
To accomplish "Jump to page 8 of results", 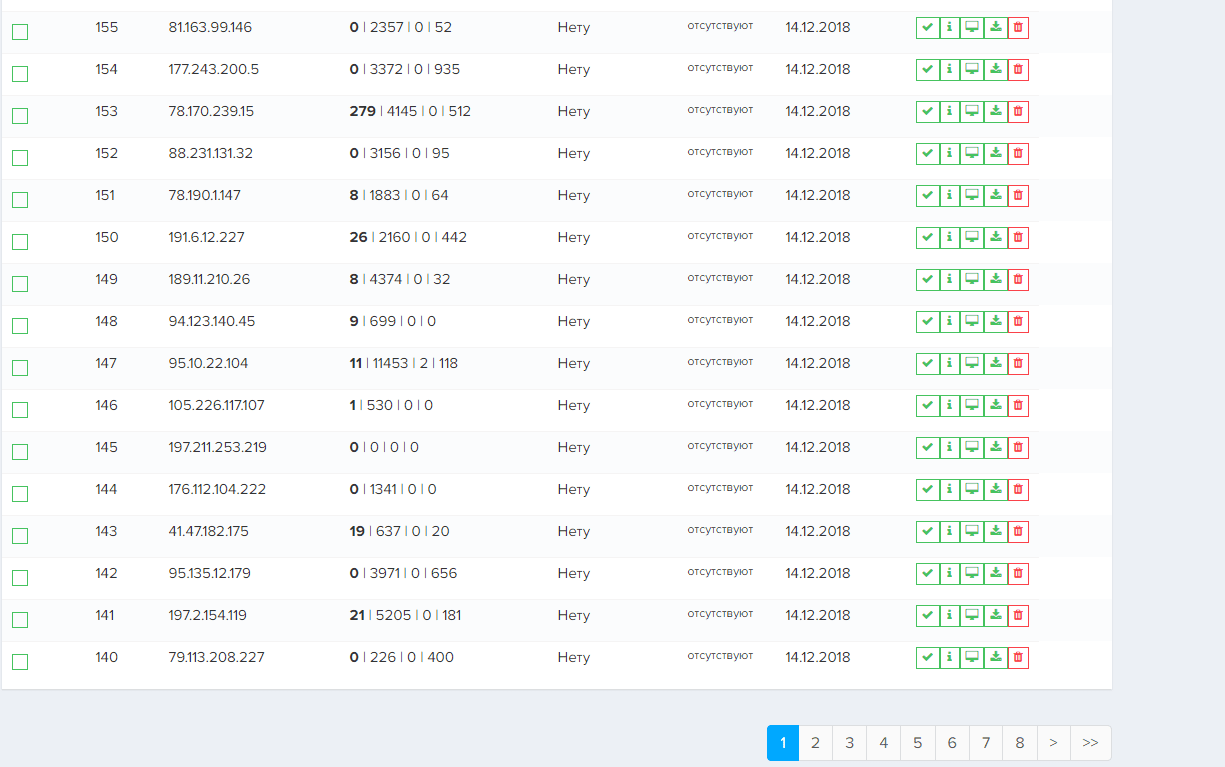I will [1020, 743].
